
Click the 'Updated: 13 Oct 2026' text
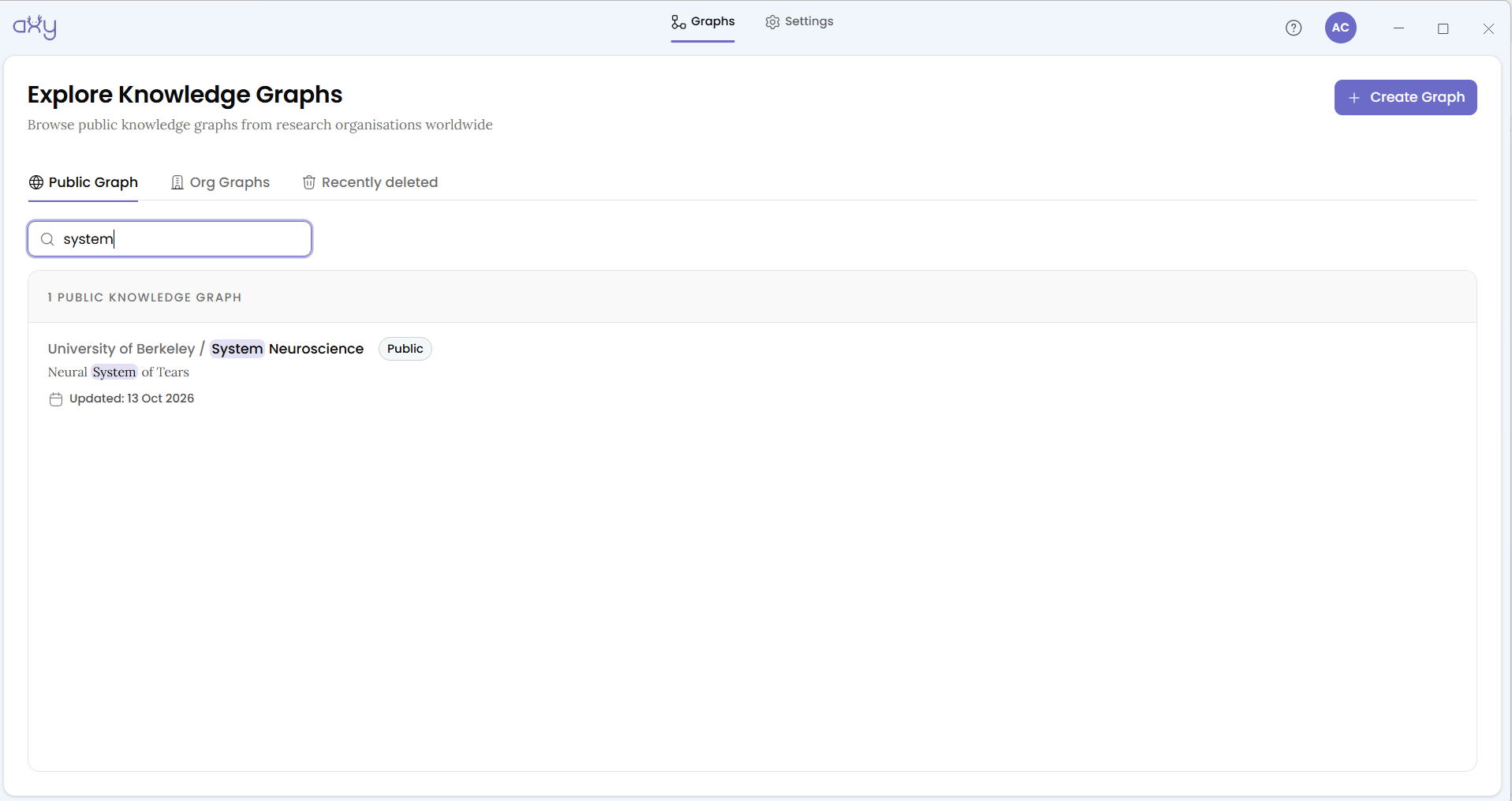tap(132, 399)
